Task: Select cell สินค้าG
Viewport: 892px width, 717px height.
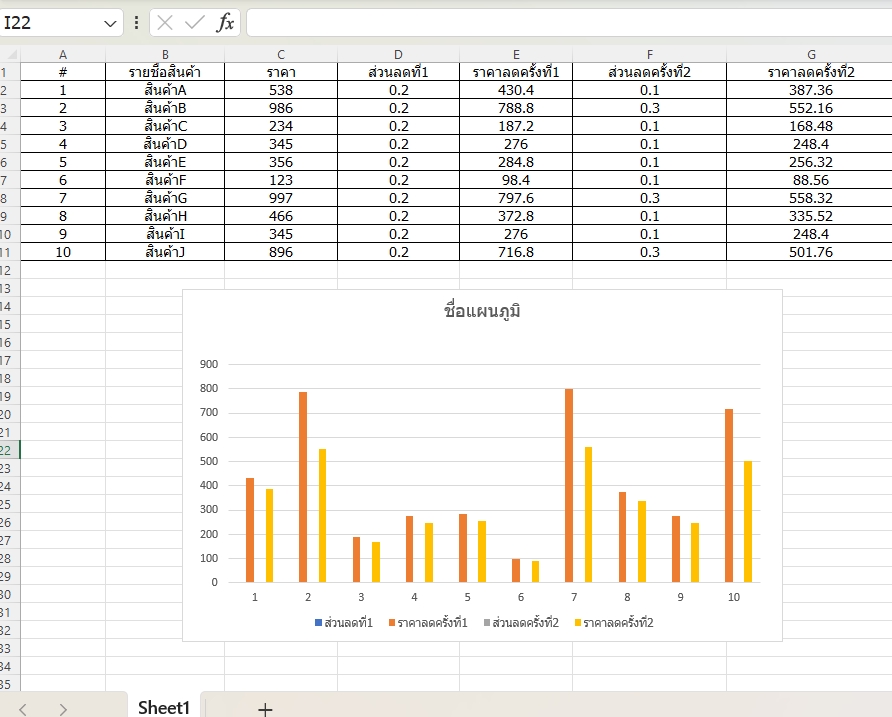Action: click(x=165, y=198)
